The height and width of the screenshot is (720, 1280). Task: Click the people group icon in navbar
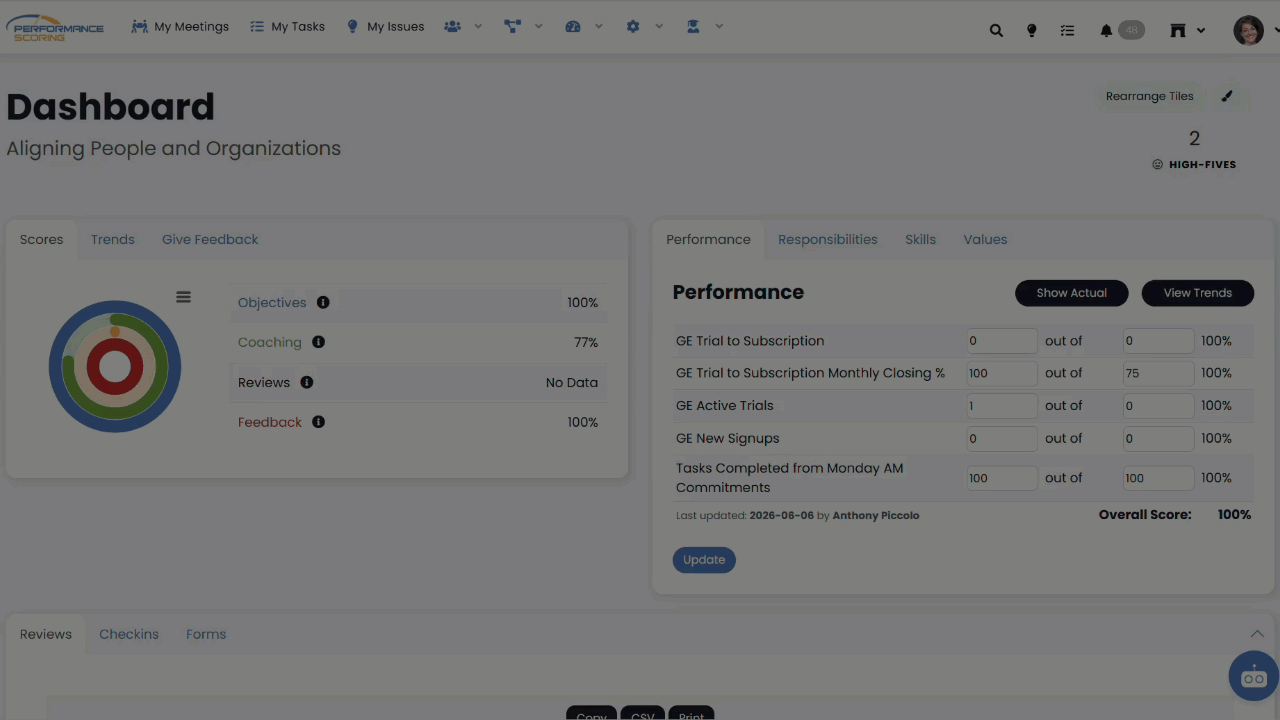[x=453, y=27]
